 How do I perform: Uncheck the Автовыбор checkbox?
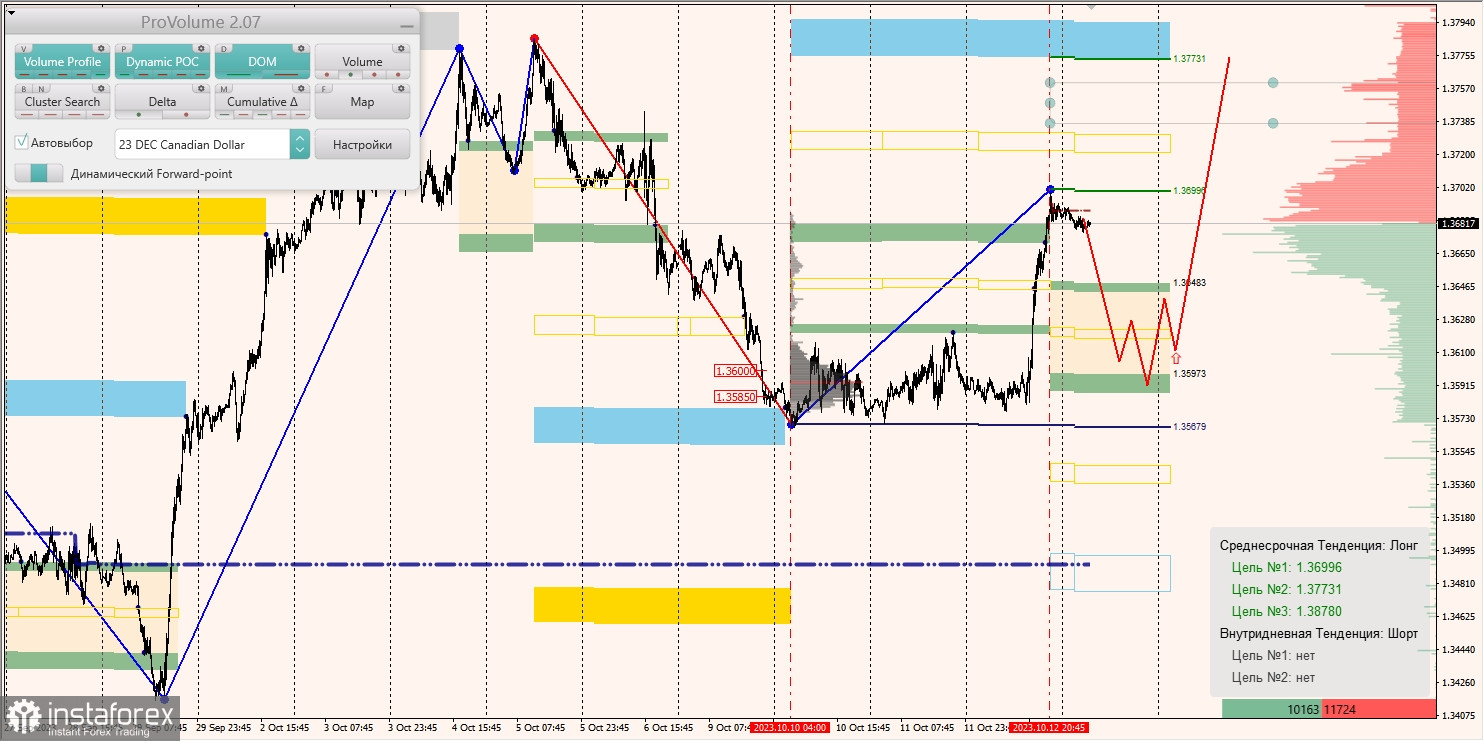(x=21, y=143)
